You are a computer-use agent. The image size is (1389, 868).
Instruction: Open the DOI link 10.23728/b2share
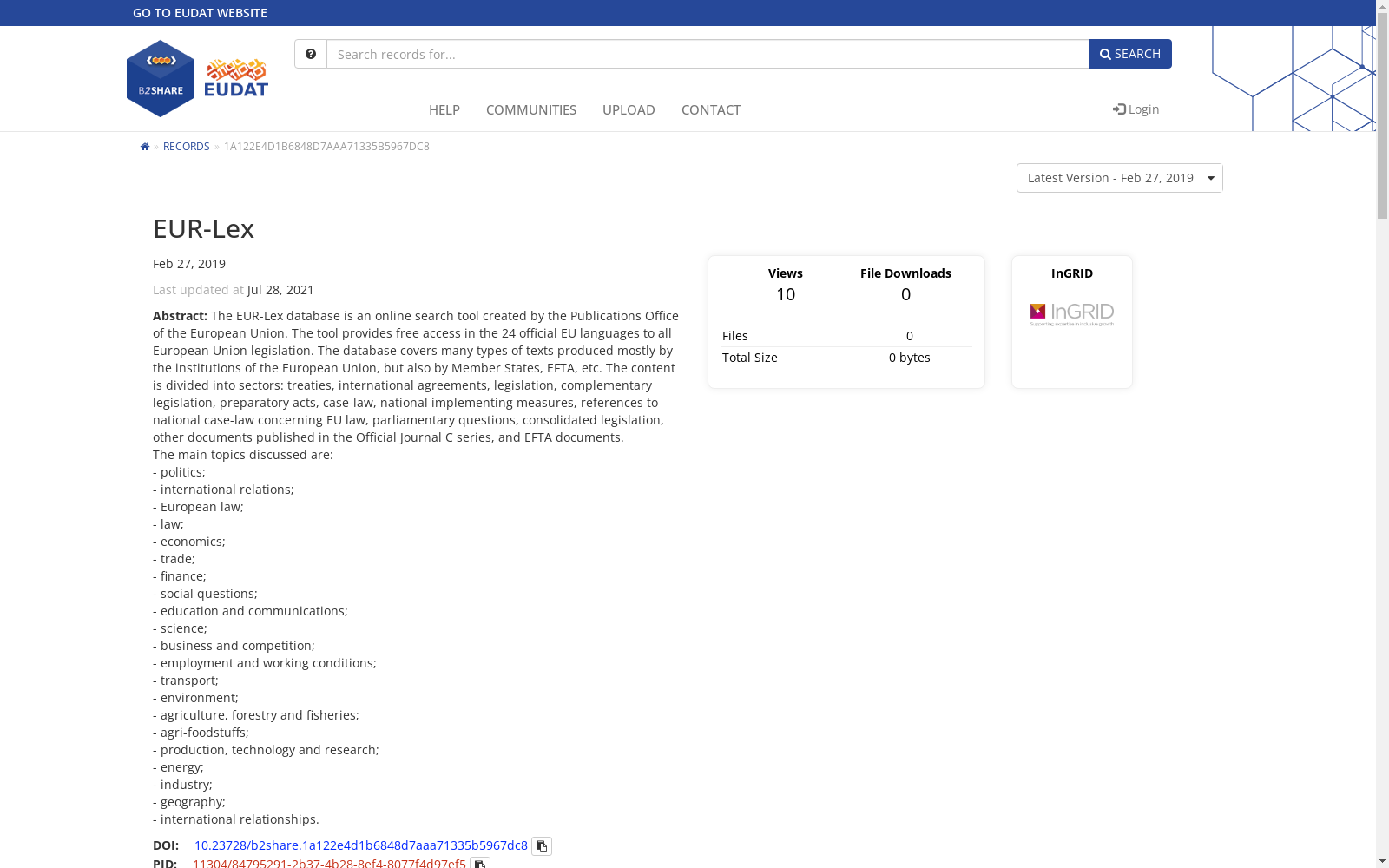pos(361,845)
